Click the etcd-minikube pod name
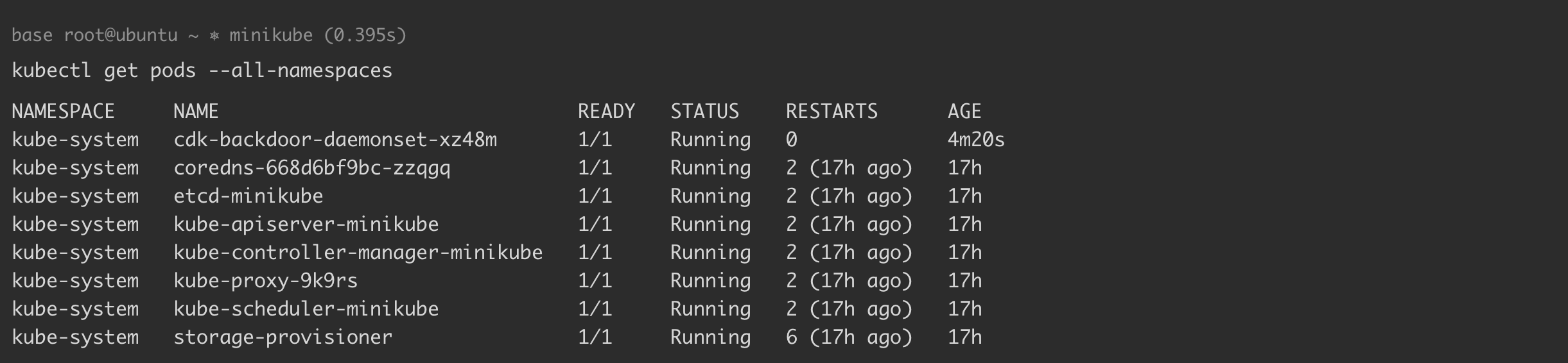Image resolution: width=1568 pixels, height=363 pixels. (248, 196)
